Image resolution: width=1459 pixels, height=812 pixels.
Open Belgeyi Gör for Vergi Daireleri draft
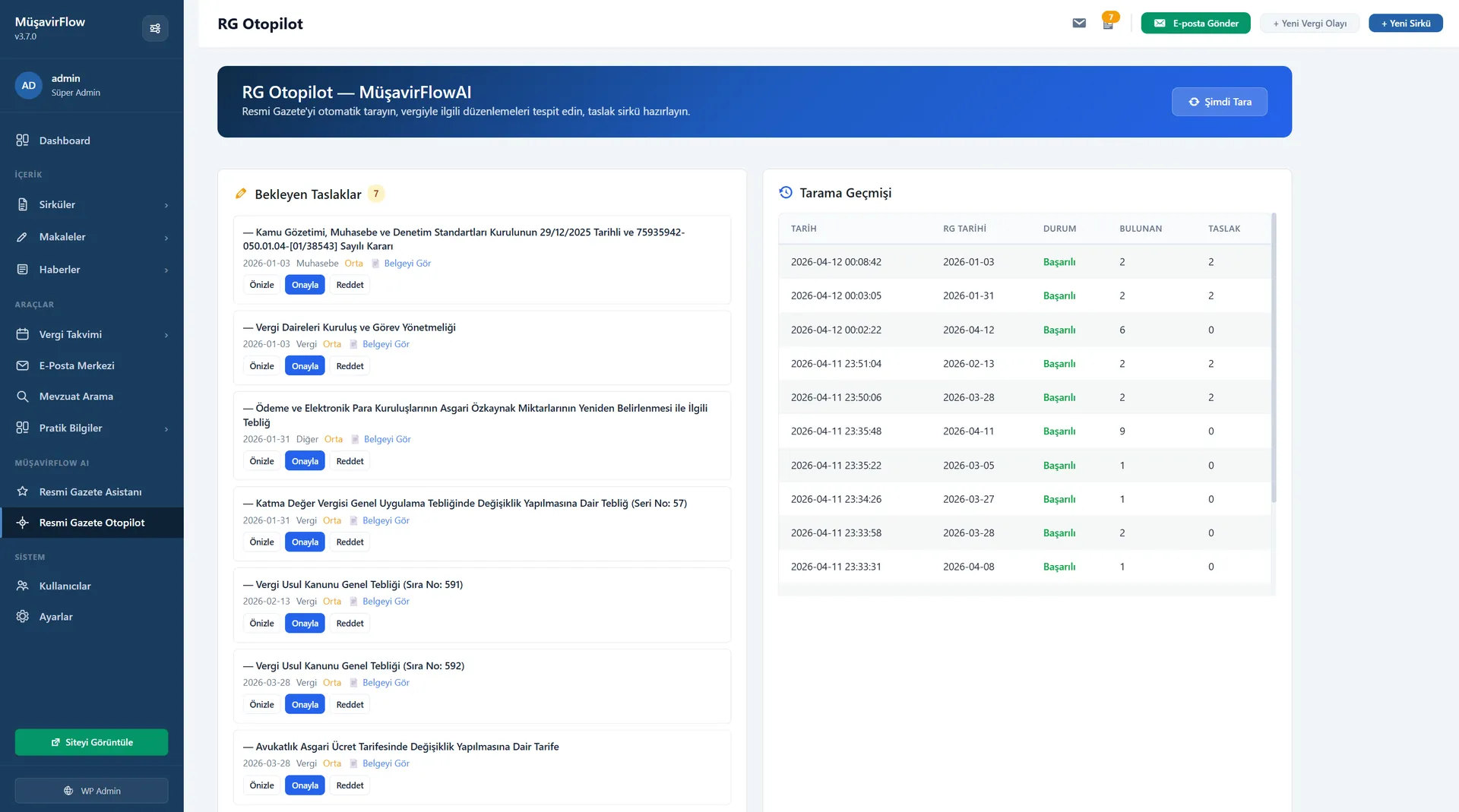[x=385, y=344]
